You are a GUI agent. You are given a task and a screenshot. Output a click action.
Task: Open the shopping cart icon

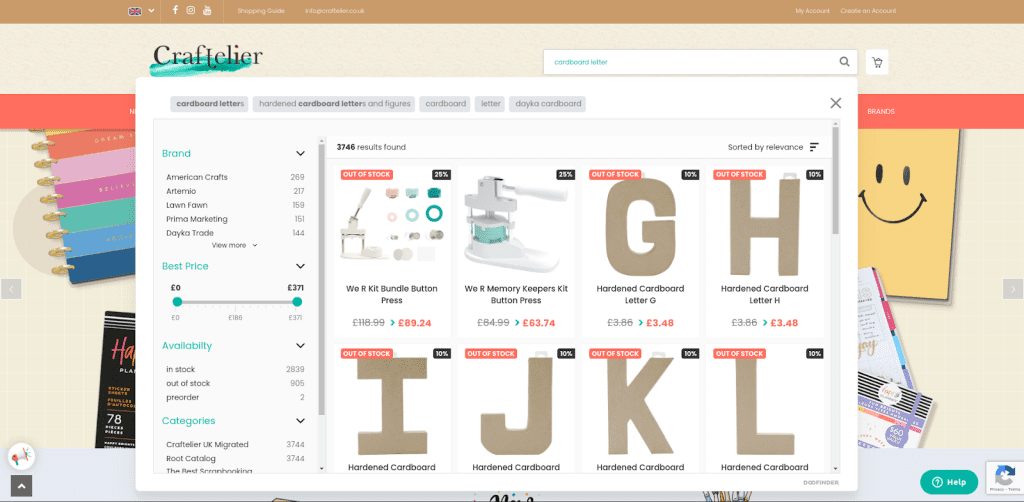coord(877,62)
